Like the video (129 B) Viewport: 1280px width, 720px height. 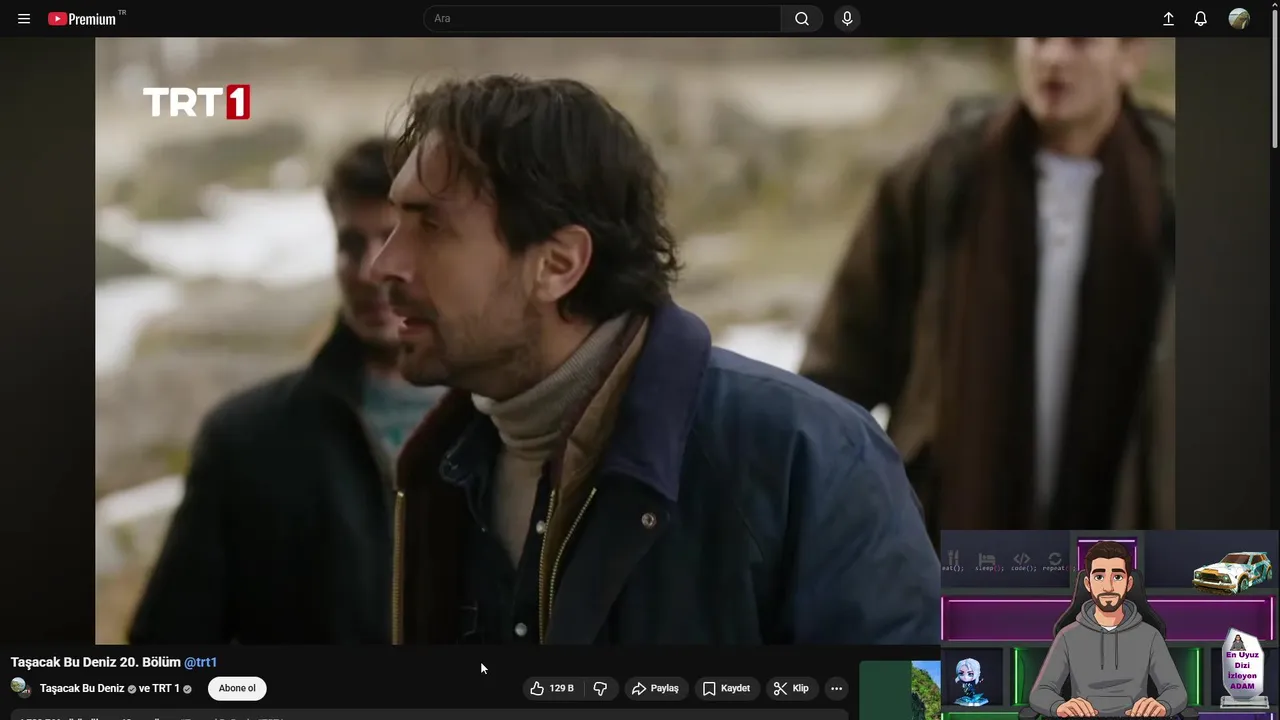coord(552,688)
